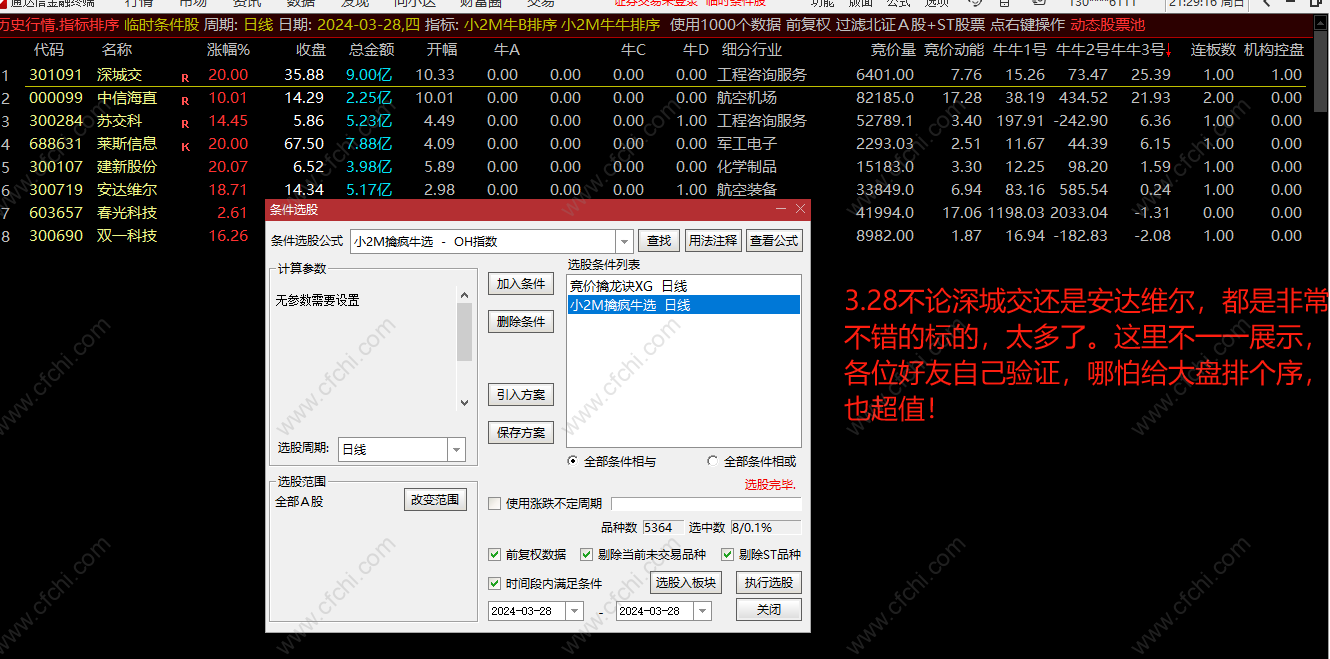Toggle the 剔除ST品种 checkbox

(727, 555)
